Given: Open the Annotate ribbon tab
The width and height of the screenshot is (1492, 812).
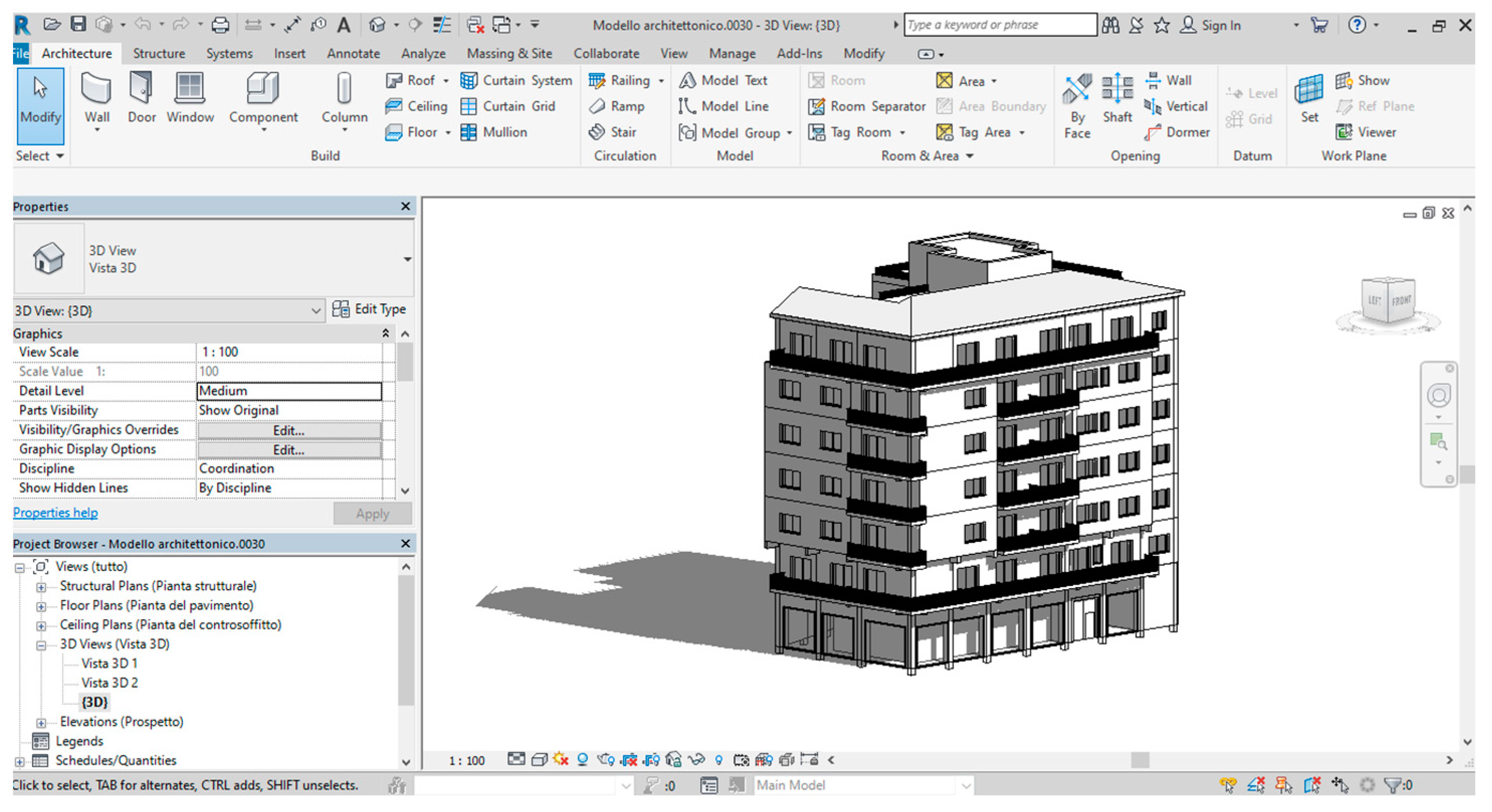Looking at the screenshot, I should 353,53.
